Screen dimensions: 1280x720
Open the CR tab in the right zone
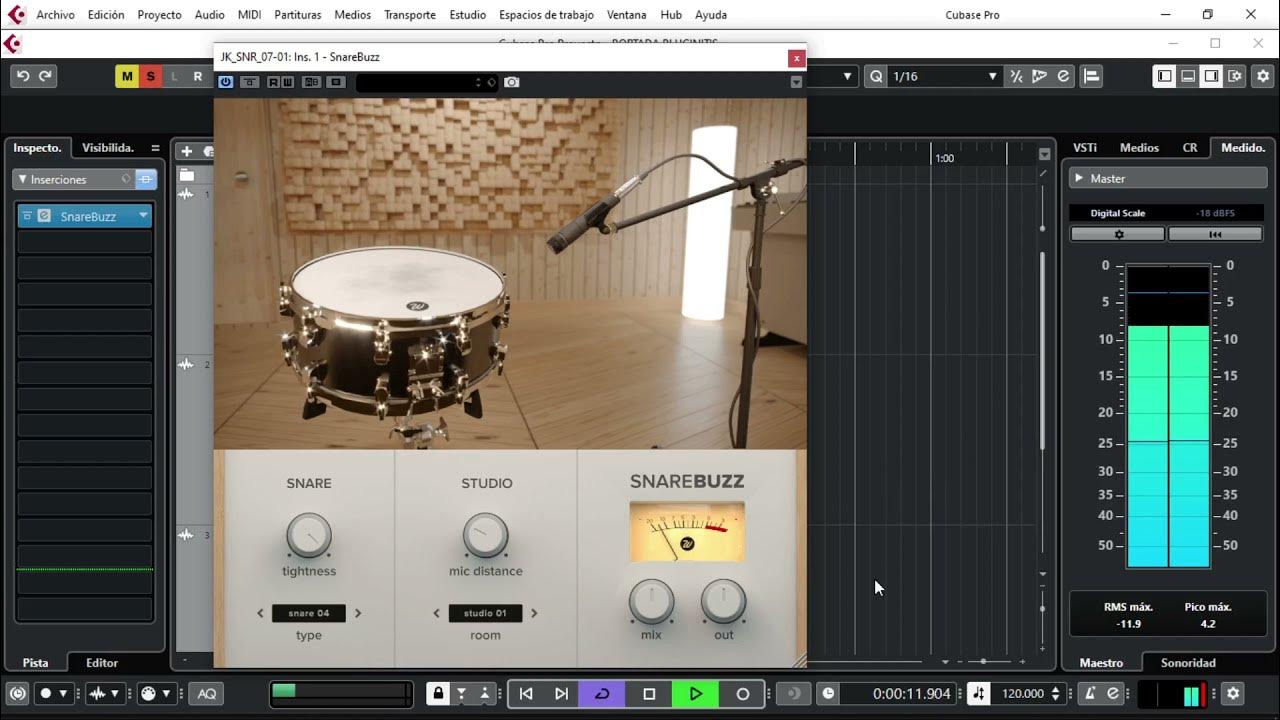[x=1190, y=147]
